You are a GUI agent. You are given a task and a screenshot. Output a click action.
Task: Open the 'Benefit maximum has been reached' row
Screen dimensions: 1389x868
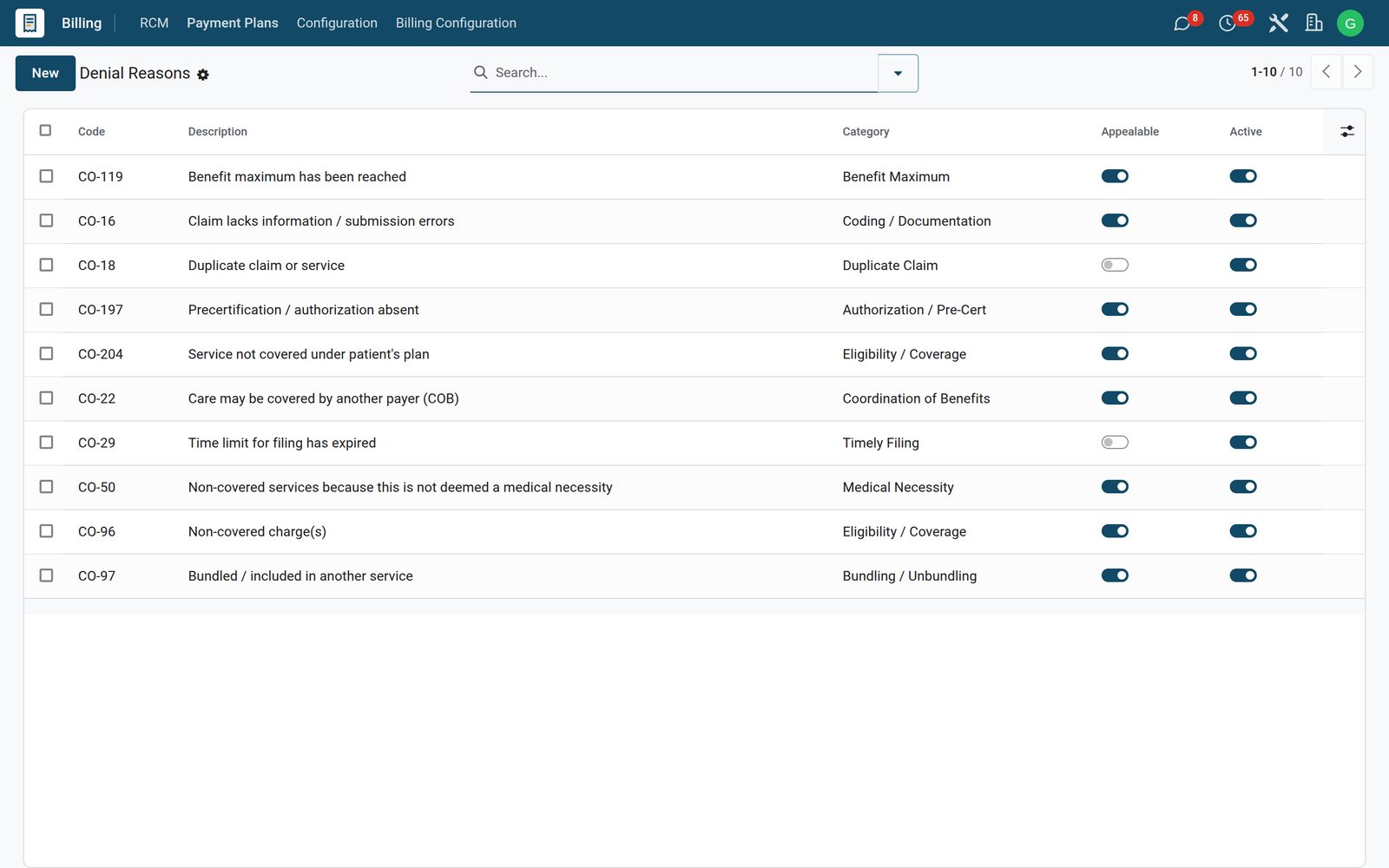coord(694,176)
